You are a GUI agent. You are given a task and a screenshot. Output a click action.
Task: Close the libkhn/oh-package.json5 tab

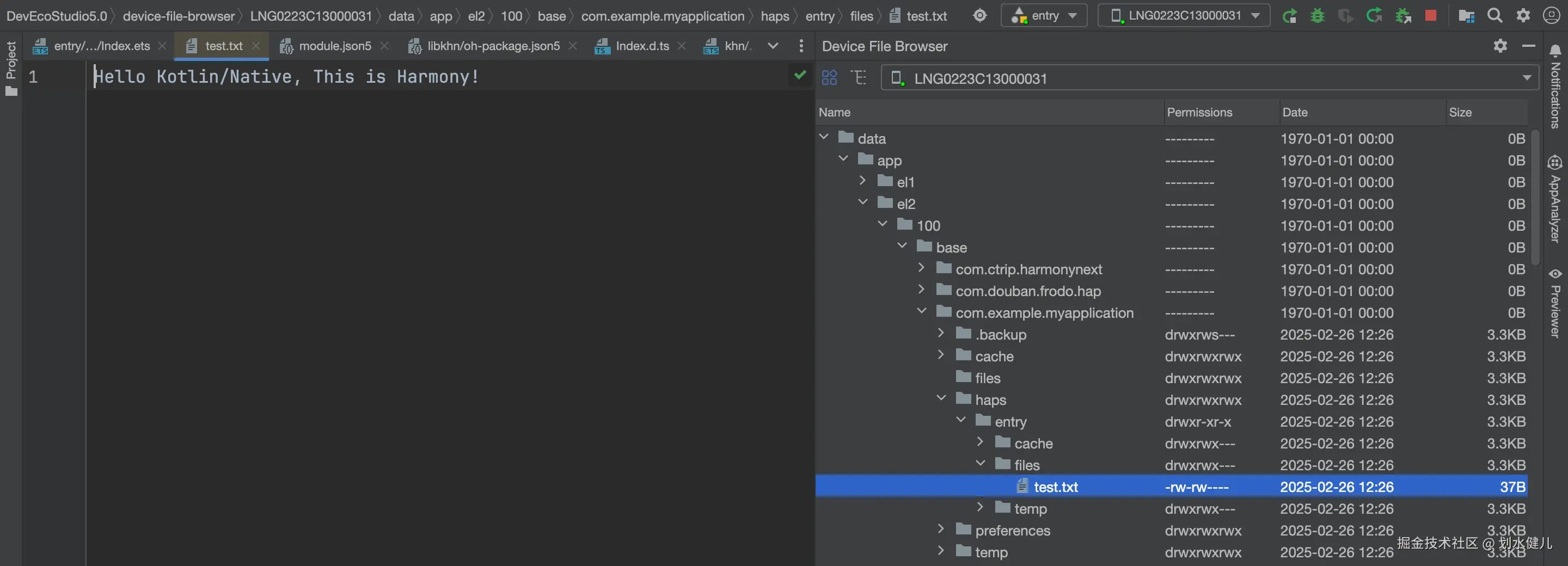coord(573,46)
